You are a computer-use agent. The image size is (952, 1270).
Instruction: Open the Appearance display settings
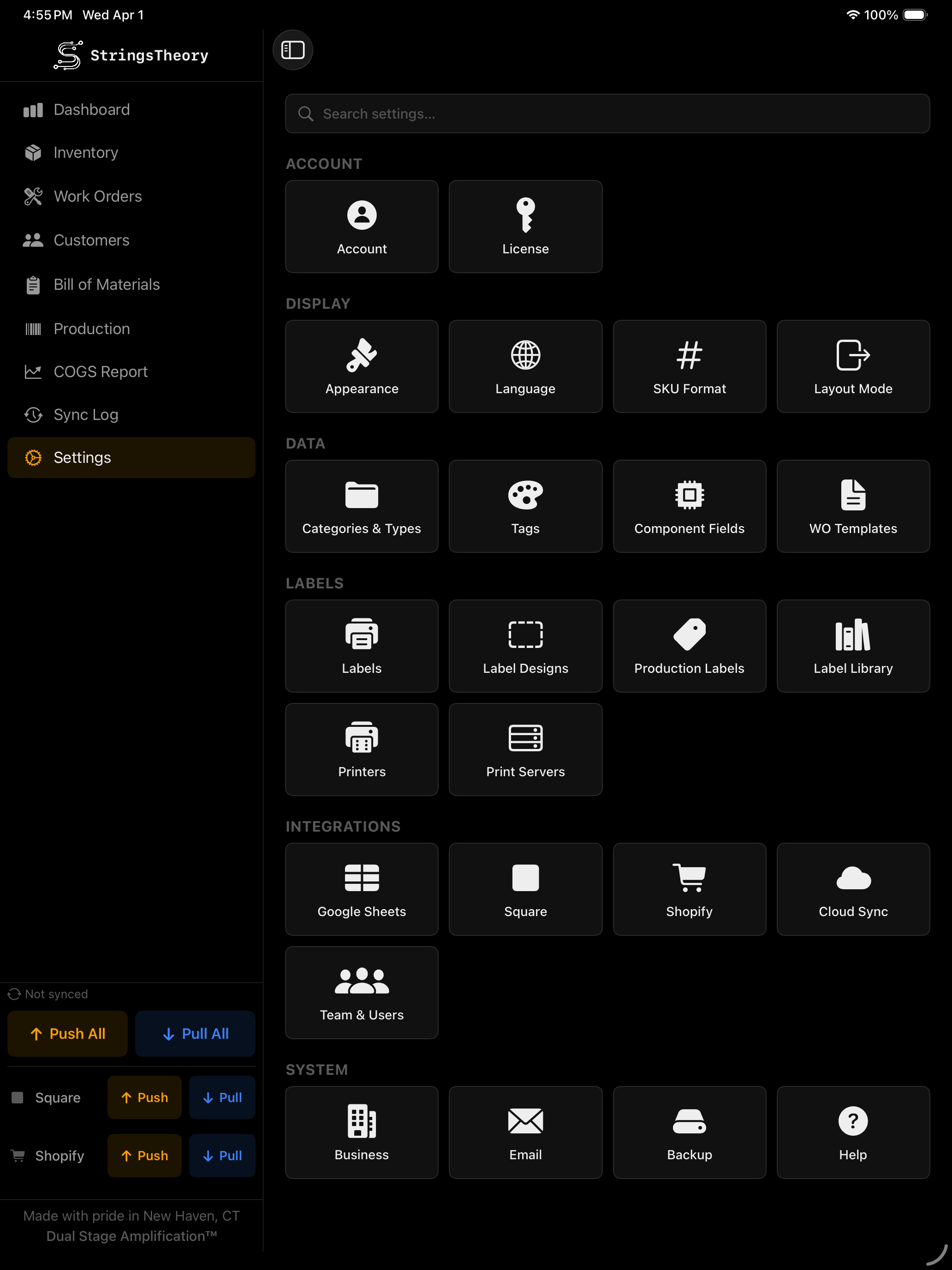pos(362,366)
